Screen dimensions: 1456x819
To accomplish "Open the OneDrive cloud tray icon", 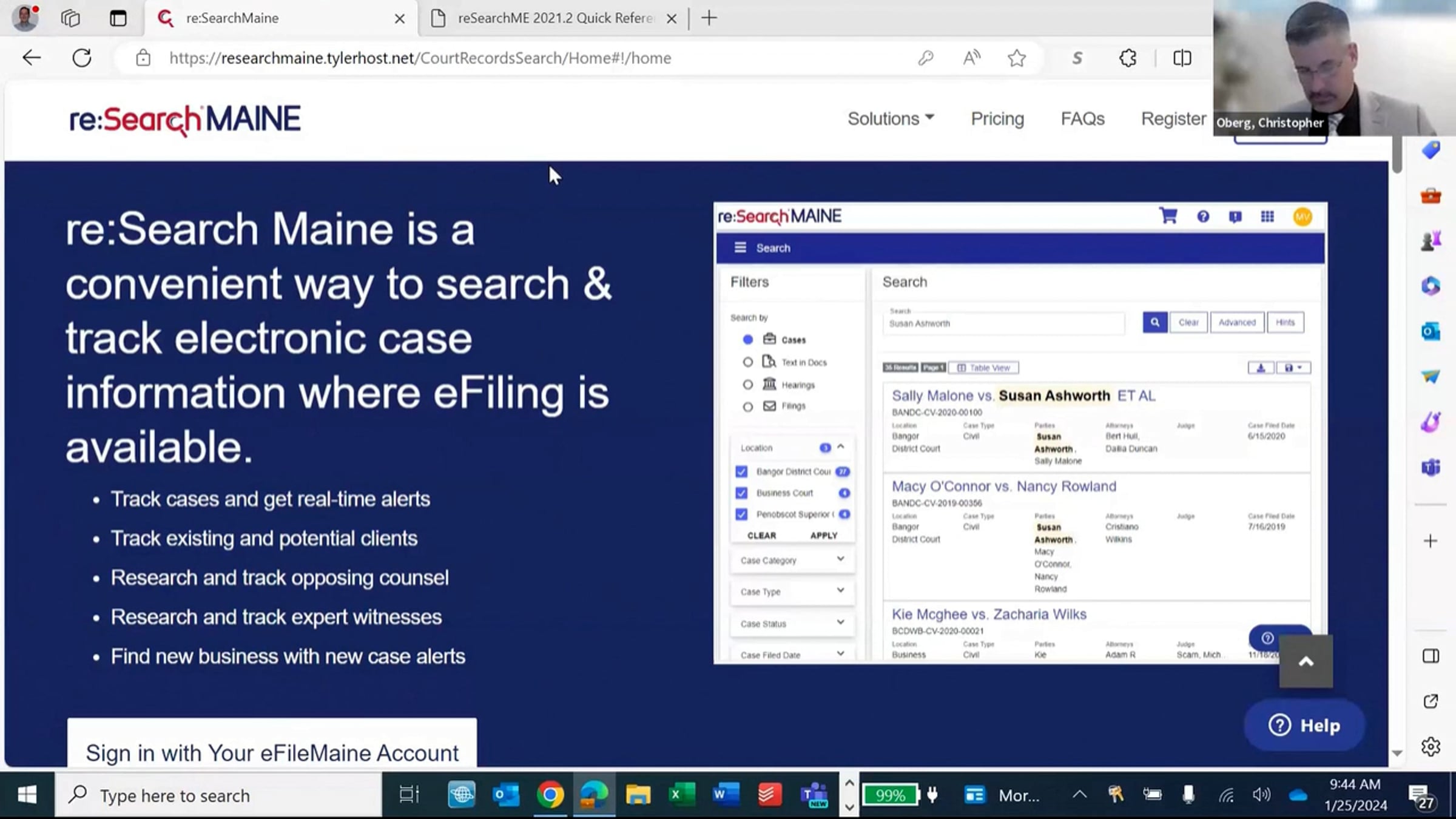I will [1298, 795].
